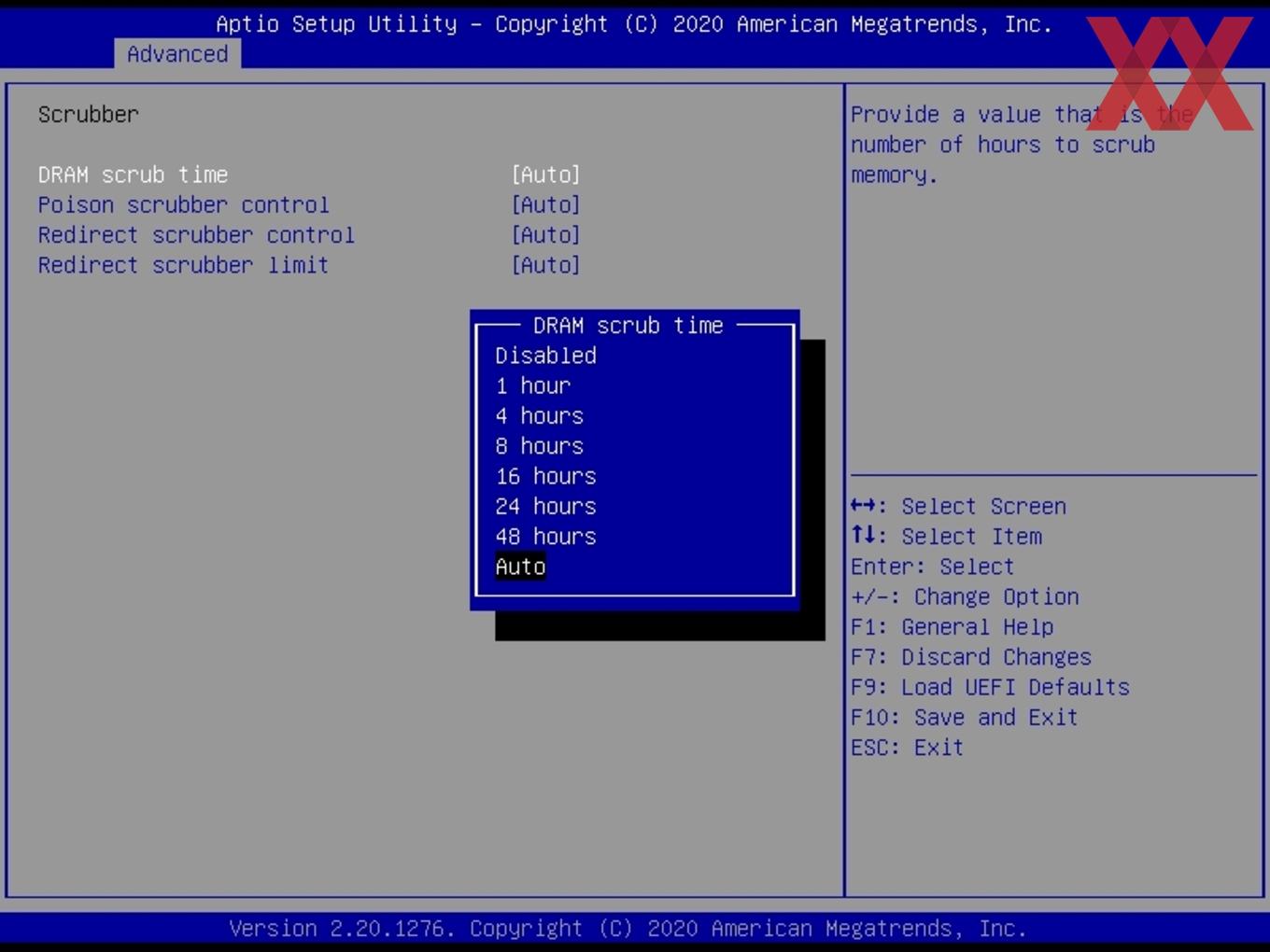This screenshot has height=952, width=1270.
Task: Choose 48 hours scrub time option
Action: pyautogui.click(x=546, y=537)
